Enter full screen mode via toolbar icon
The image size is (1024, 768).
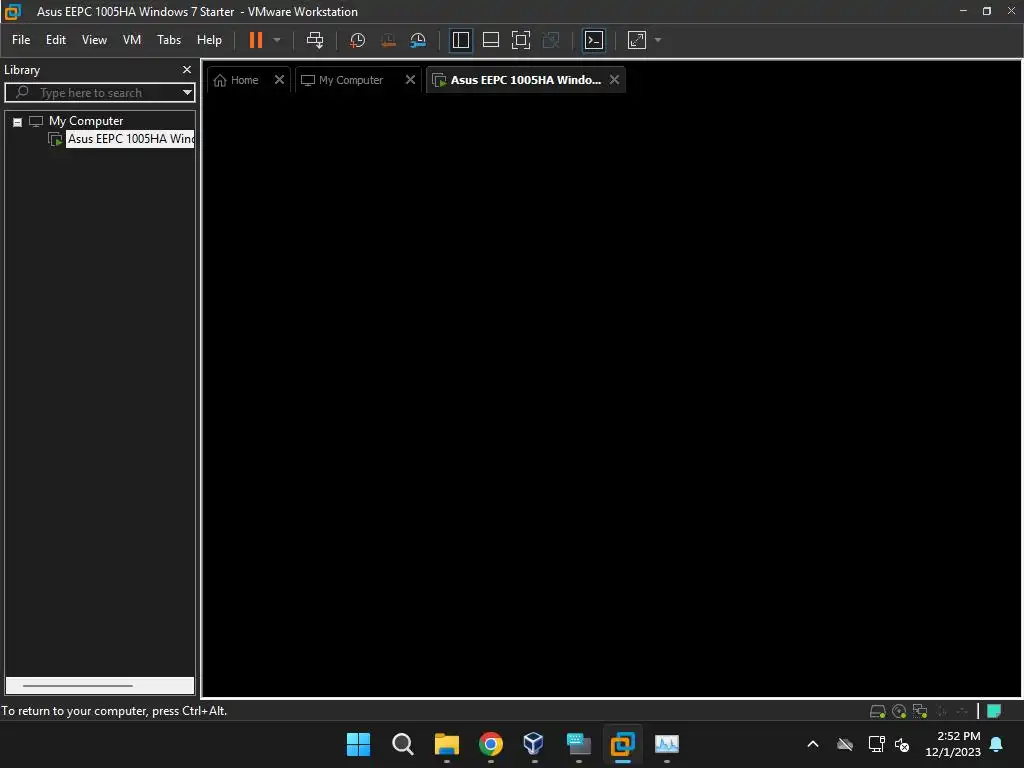(520, 40)
